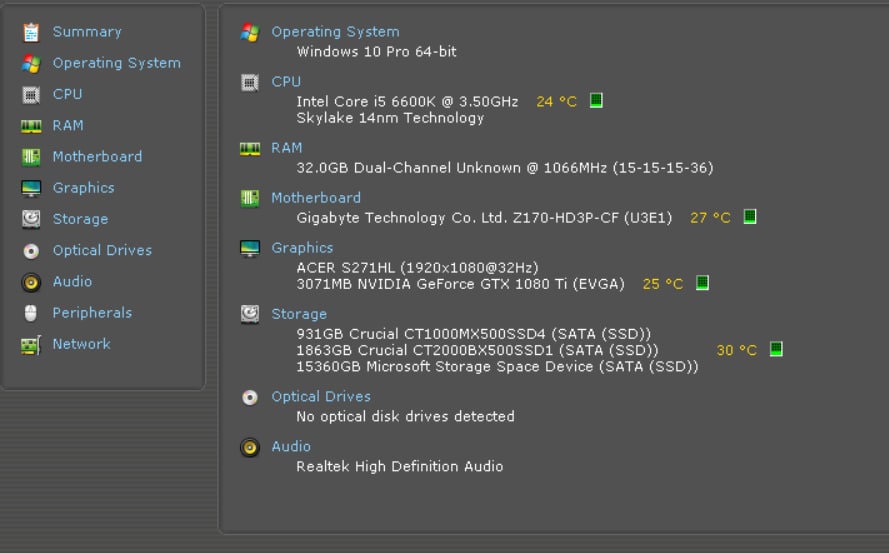The height and width of the screenshot is (553, 889).
Task: Click the Storage drive icon in sidebar
Action: [31, 219]
